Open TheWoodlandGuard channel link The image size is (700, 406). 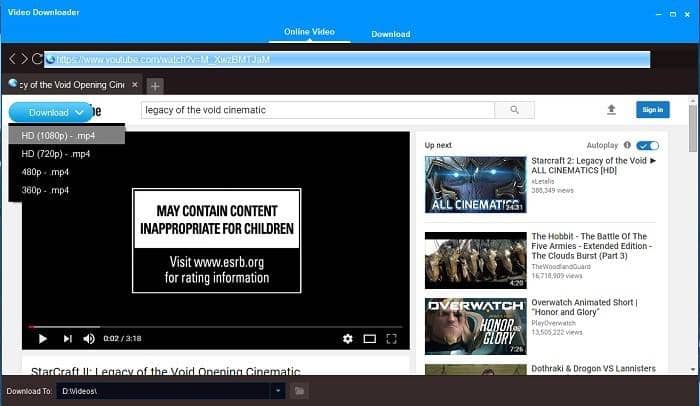561,267
